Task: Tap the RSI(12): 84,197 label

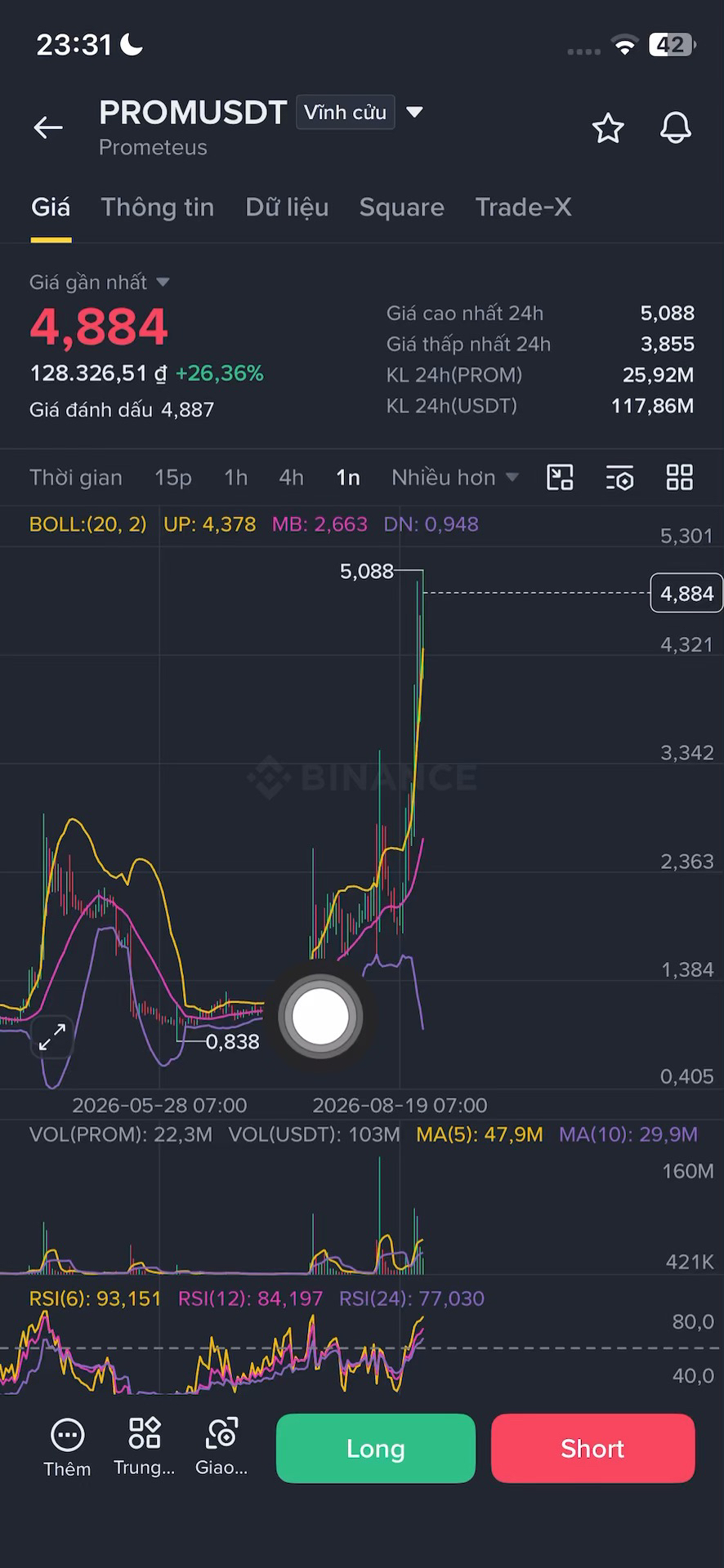Action: click(251, 1298)
